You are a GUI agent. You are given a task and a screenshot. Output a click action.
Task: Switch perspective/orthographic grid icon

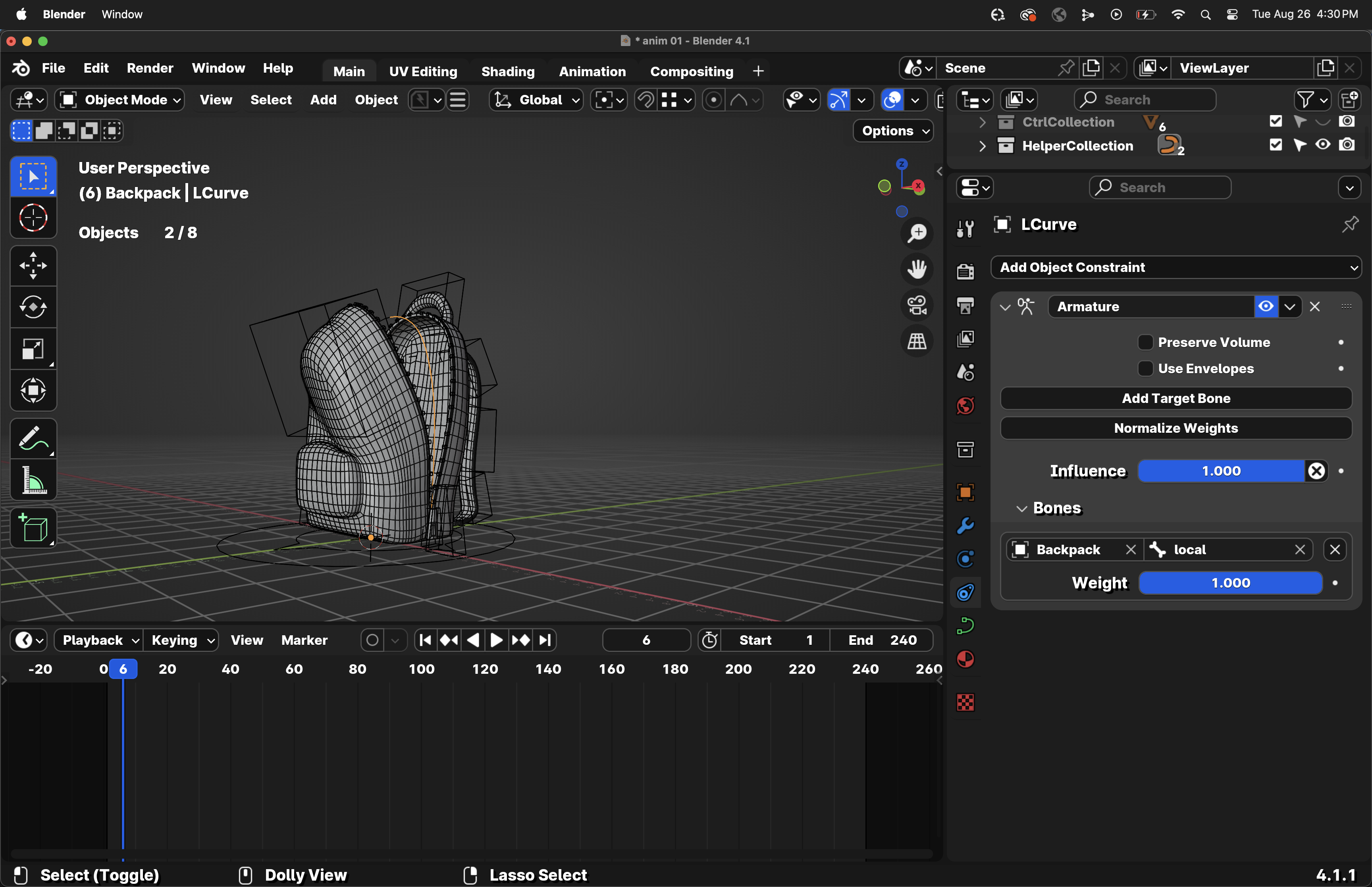click(x=917, y=341)
